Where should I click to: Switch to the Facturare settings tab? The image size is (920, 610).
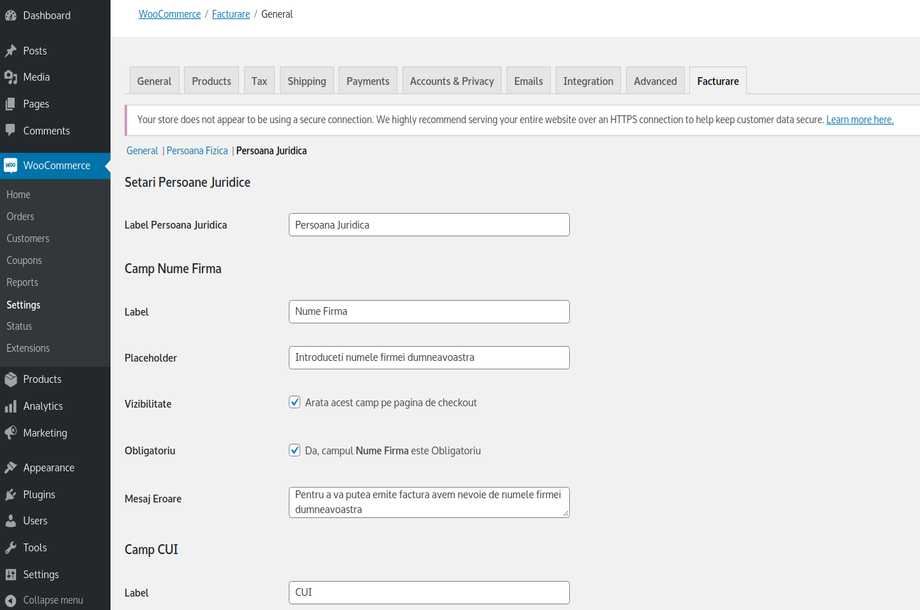pos(717,80)
